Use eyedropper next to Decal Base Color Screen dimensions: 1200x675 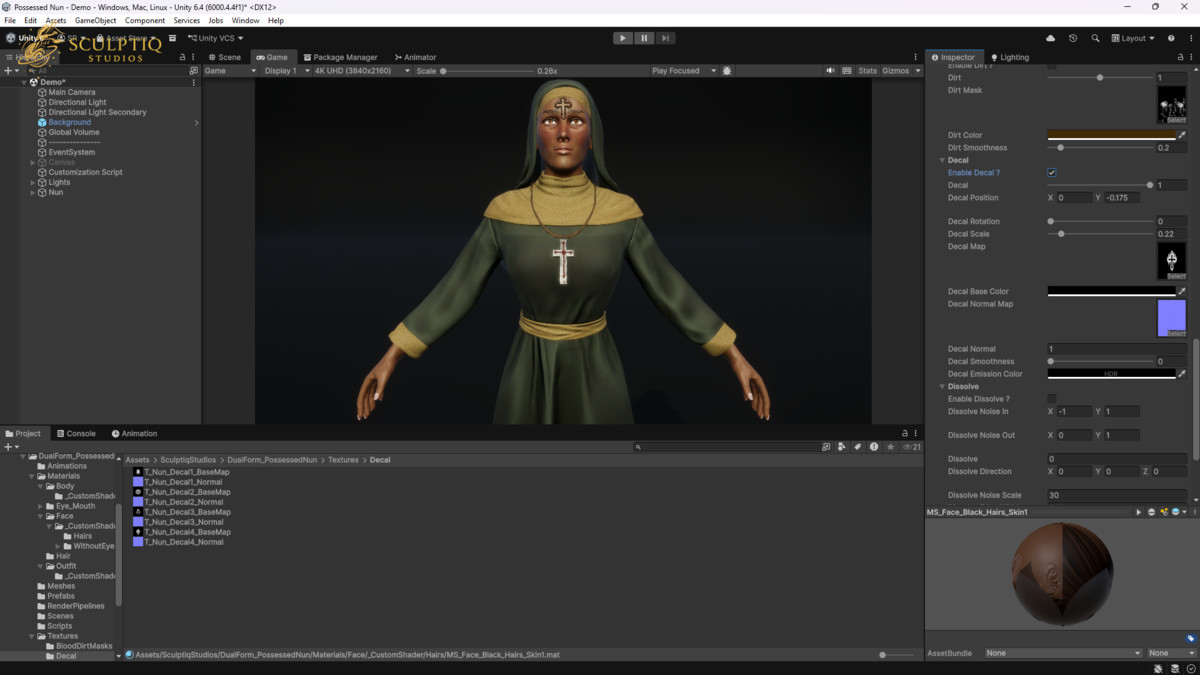point(1182,292)
